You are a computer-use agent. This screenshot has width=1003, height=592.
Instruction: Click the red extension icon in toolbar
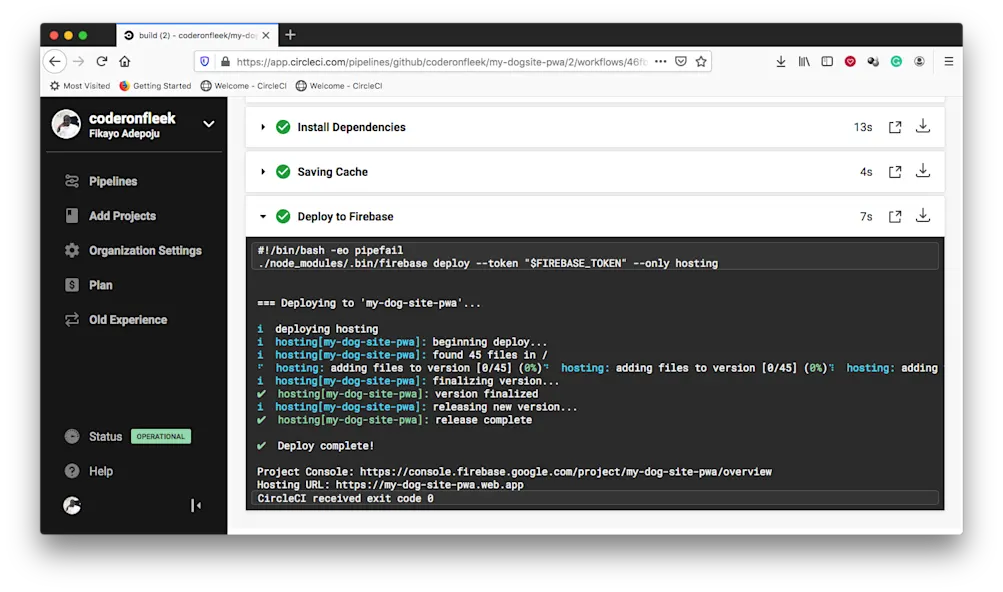tap(850, 61)
